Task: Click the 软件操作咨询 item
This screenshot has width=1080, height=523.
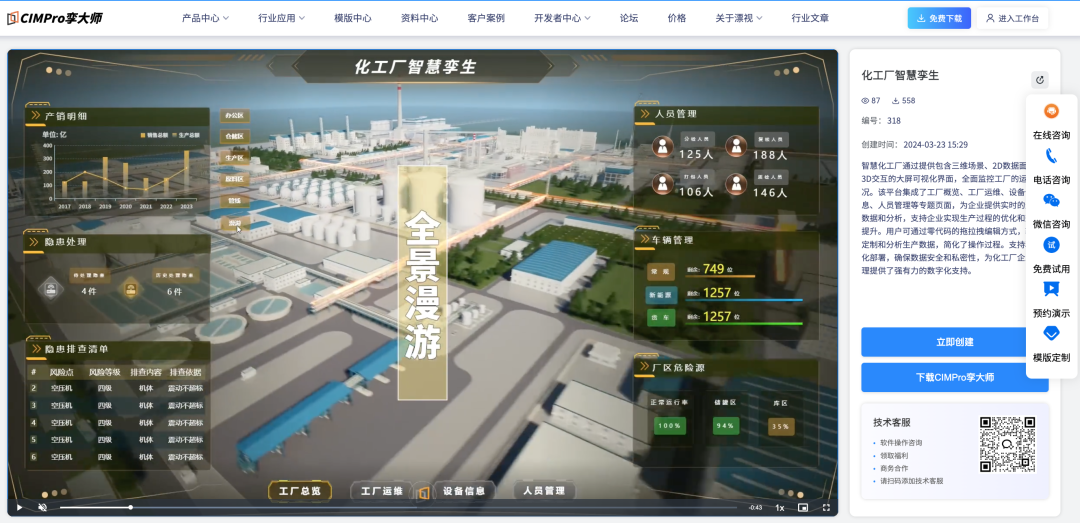Action: pos(901,443)
